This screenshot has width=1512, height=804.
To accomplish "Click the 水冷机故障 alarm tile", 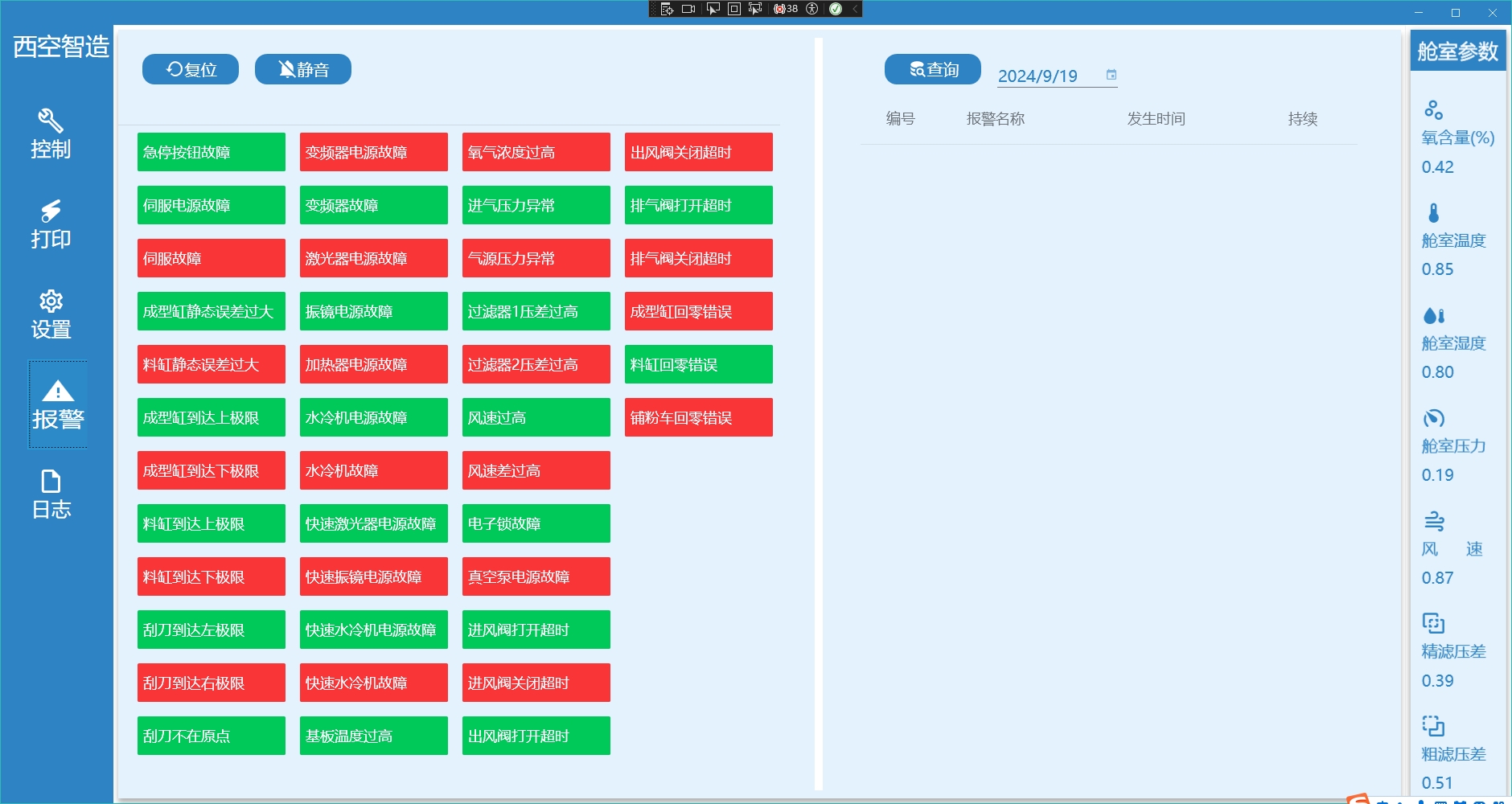I will [374, 470].
